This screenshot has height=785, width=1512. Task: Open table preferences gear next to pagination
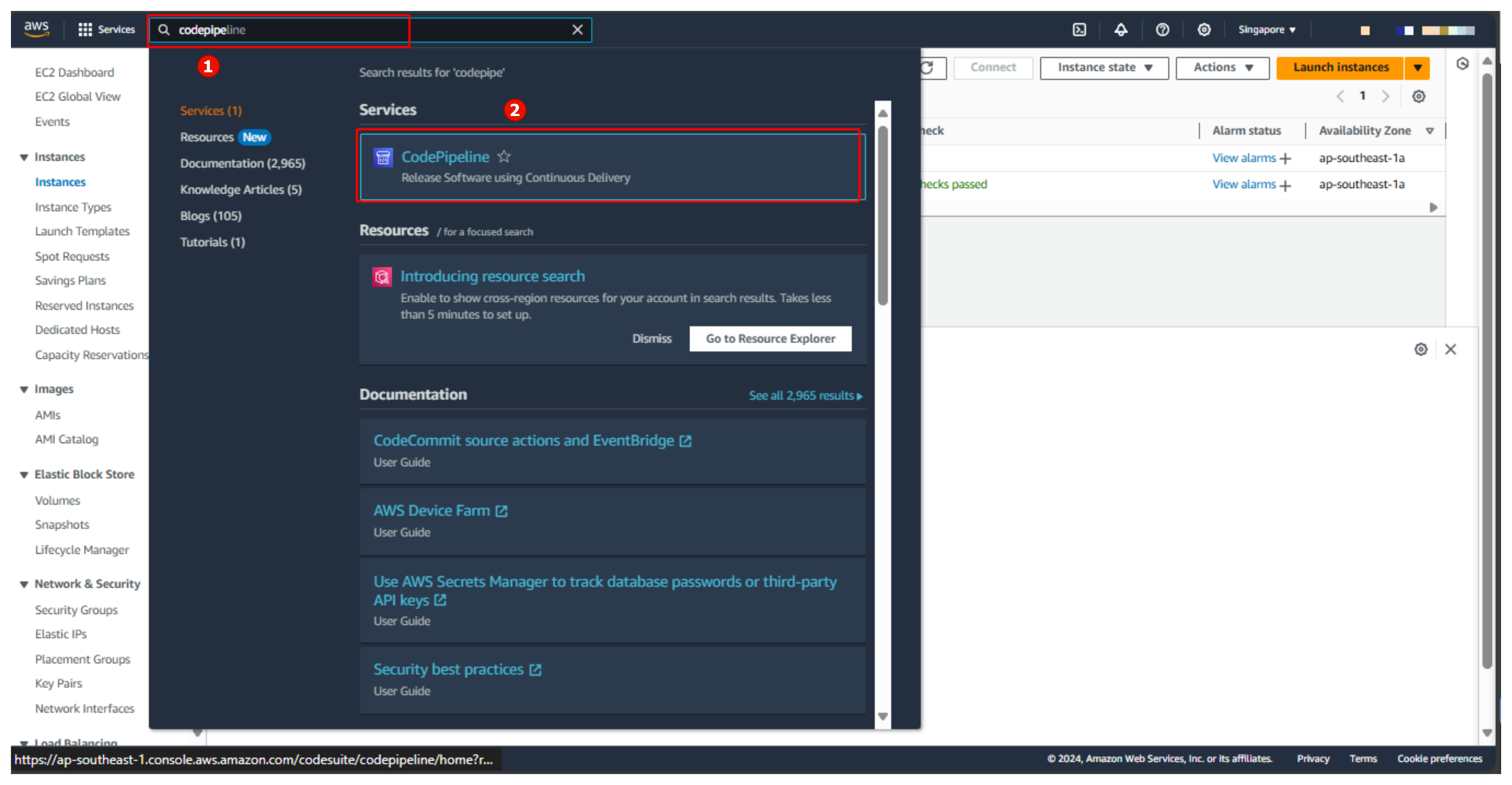coord(1418,96)
